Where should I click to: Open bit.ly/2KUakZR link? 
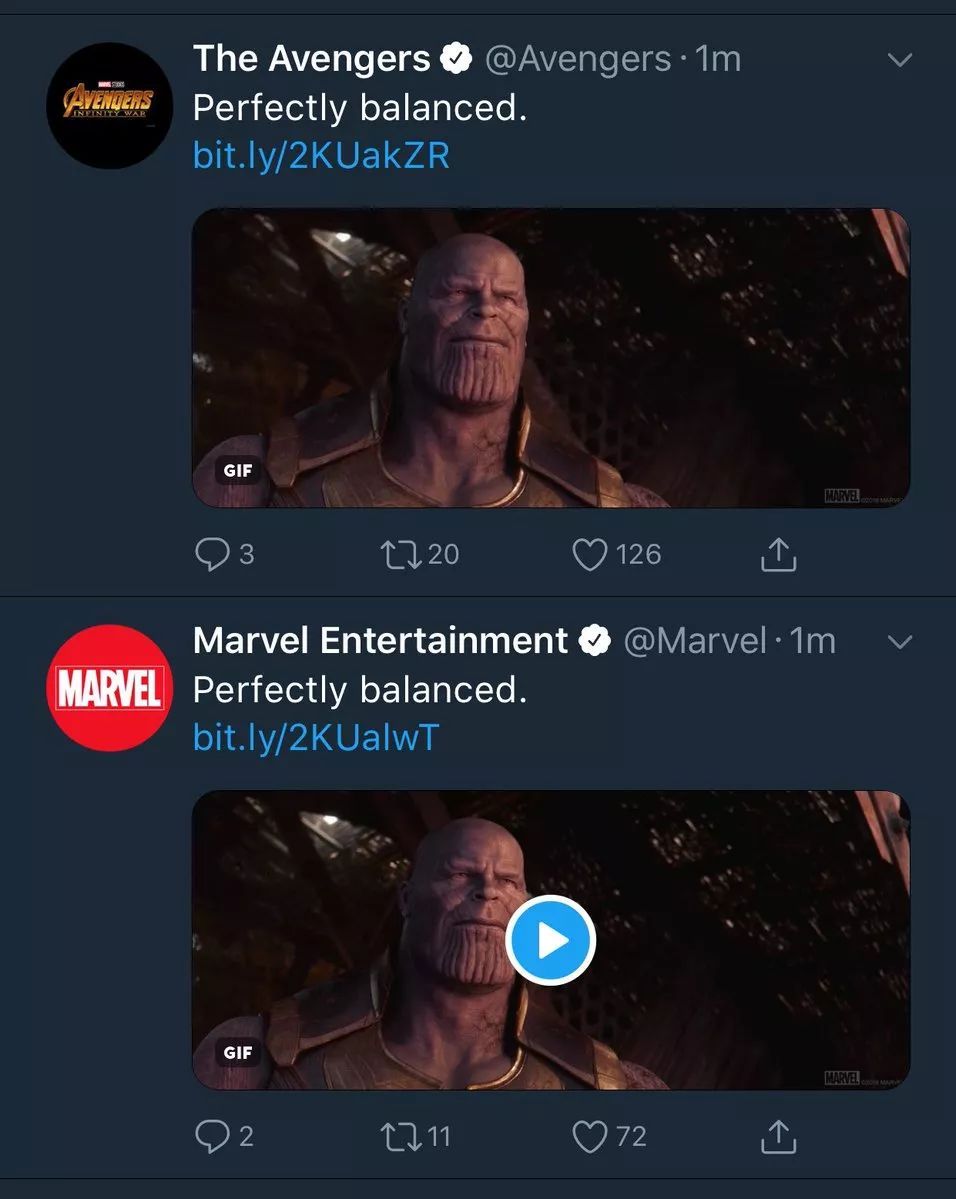pos(321,155)
